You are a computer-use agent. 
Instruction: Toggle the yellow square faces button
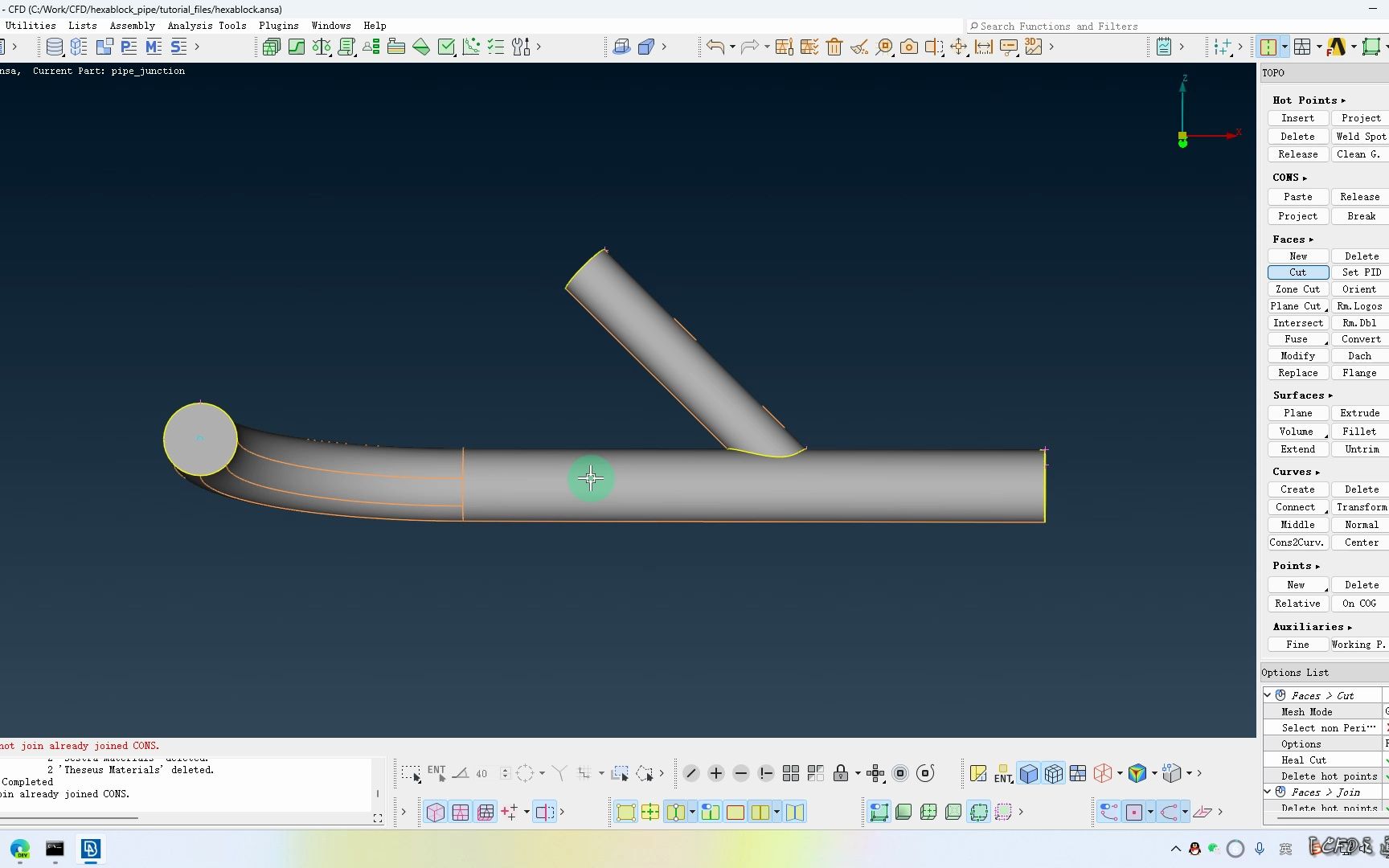coord(626,812)
